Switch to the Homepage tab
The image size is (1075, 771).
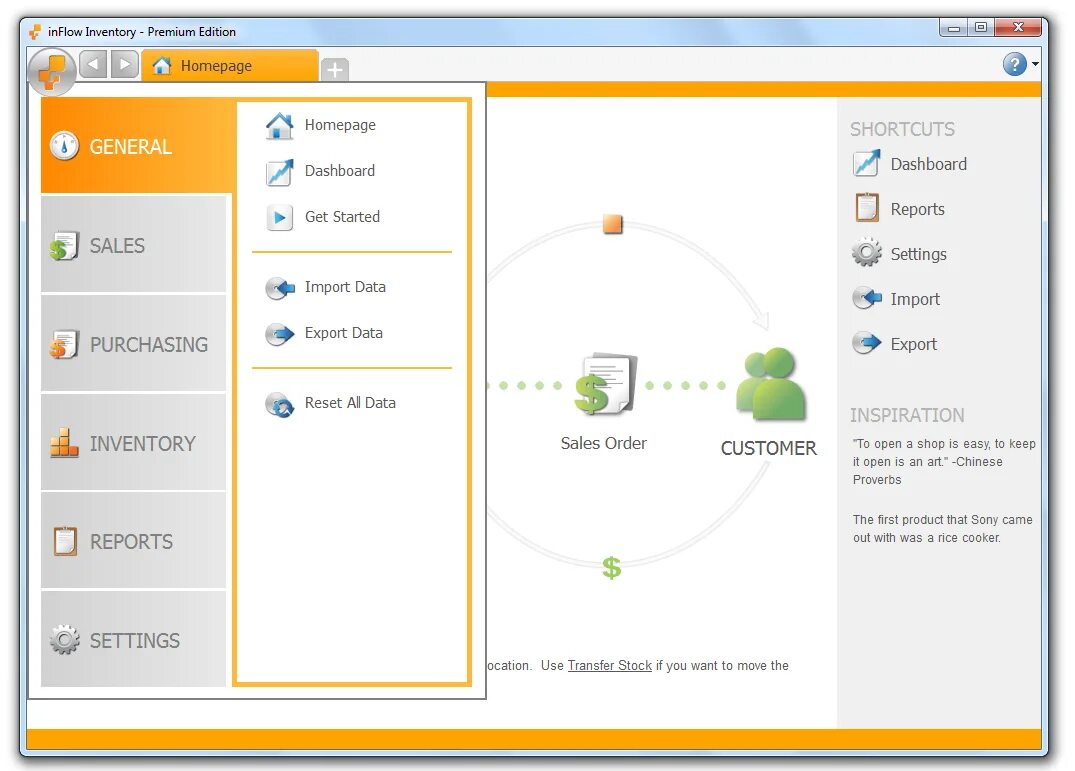coord(230,66)
